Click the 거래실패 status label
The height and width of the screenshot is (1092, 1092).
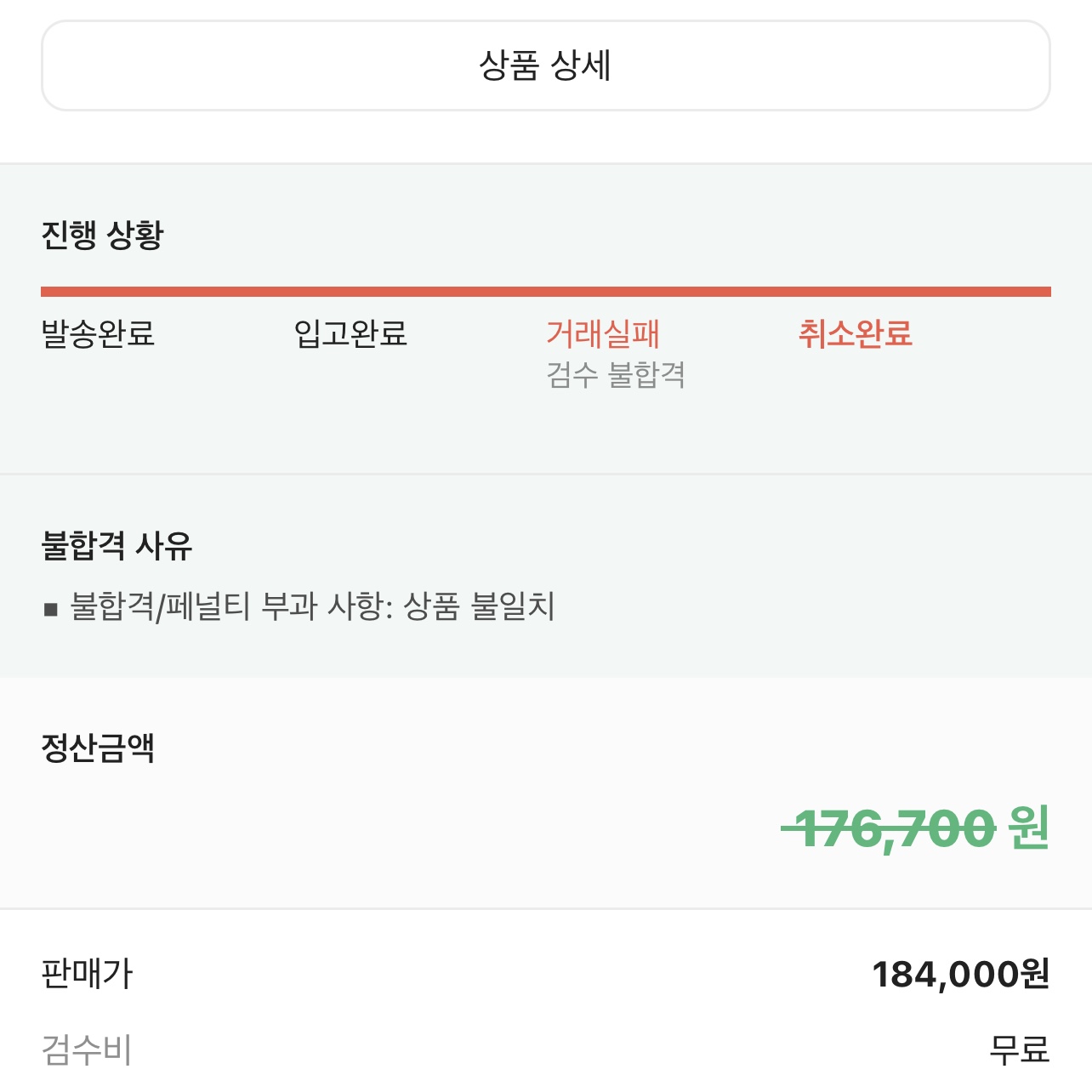603,333
